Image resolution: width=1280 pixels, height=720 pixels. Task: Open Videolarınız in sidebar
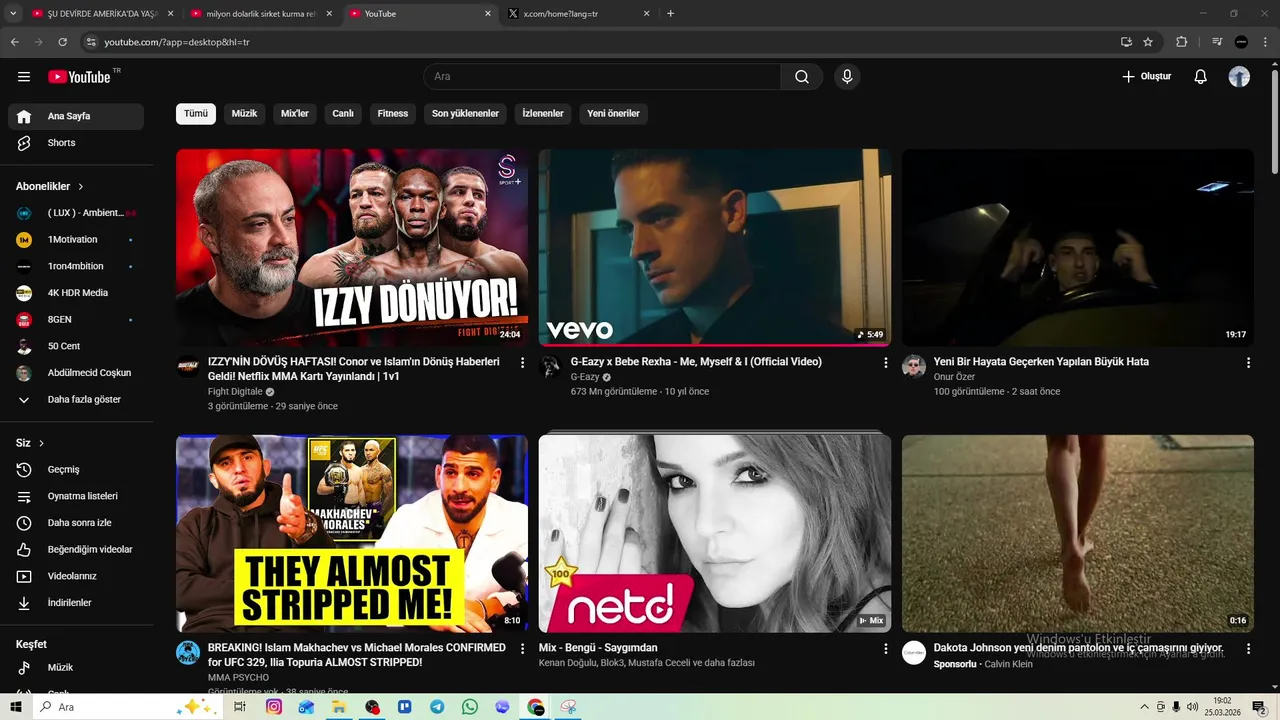click(x=76, y=576)
